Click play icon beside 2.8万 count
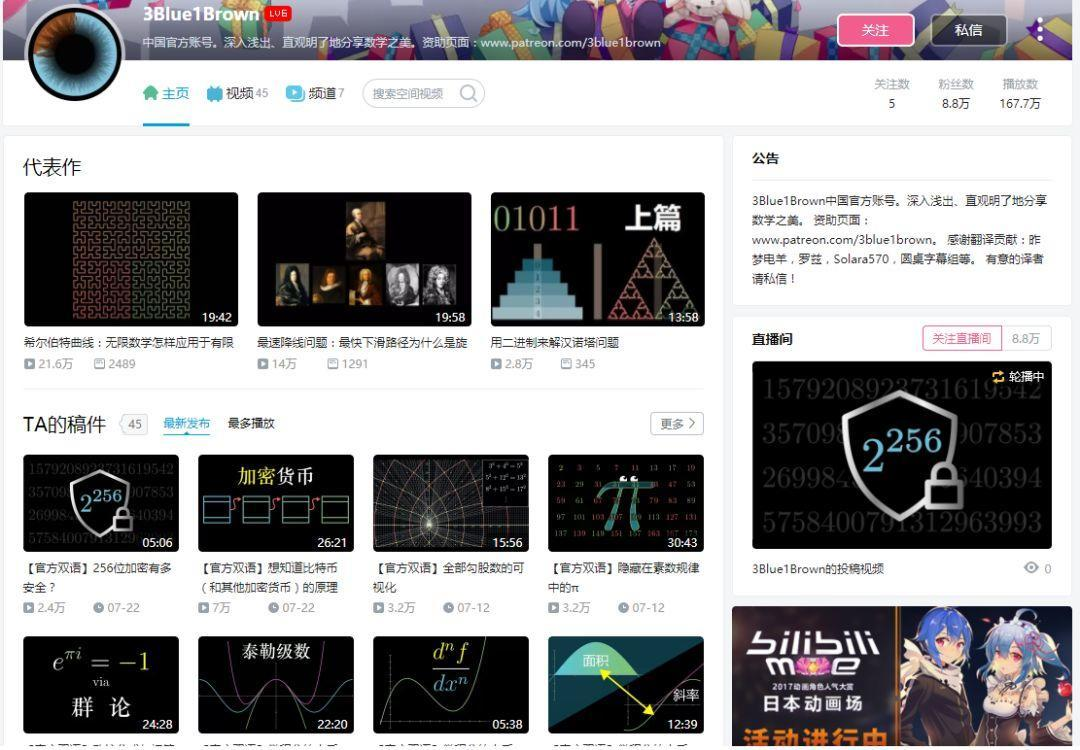The height and width of the screenshot is (750, 1080). coord(496,364)
